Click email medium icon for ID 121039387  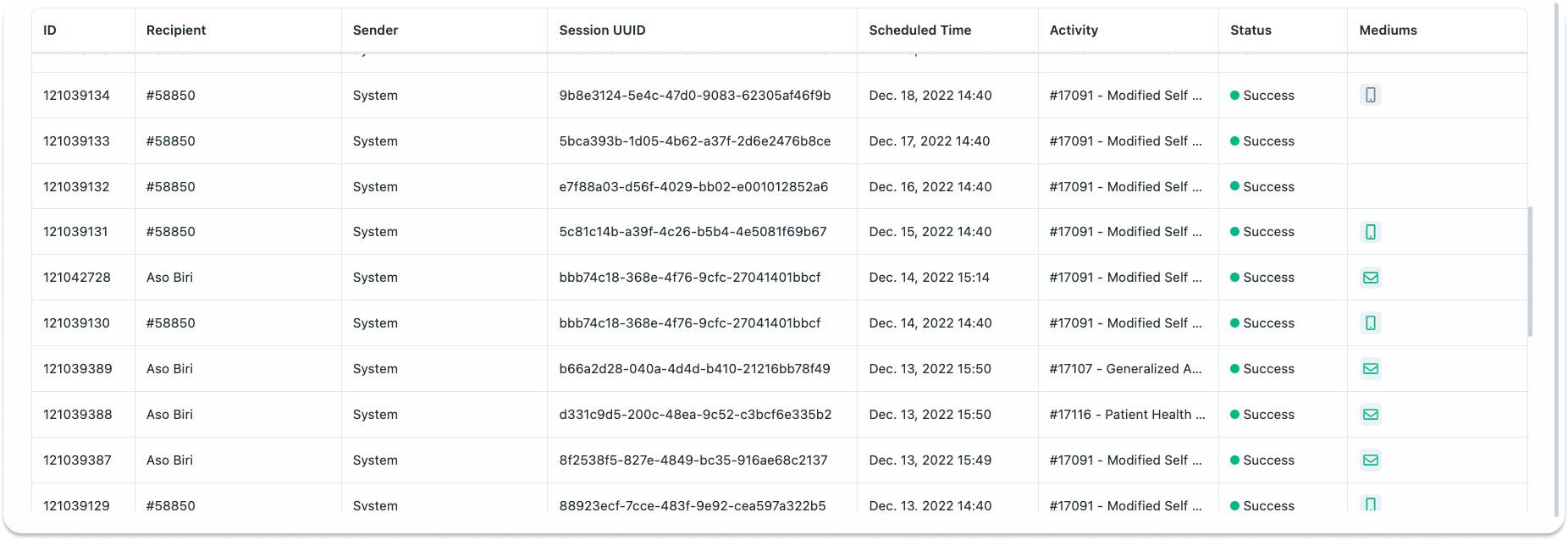click(x=1370, y=460)
